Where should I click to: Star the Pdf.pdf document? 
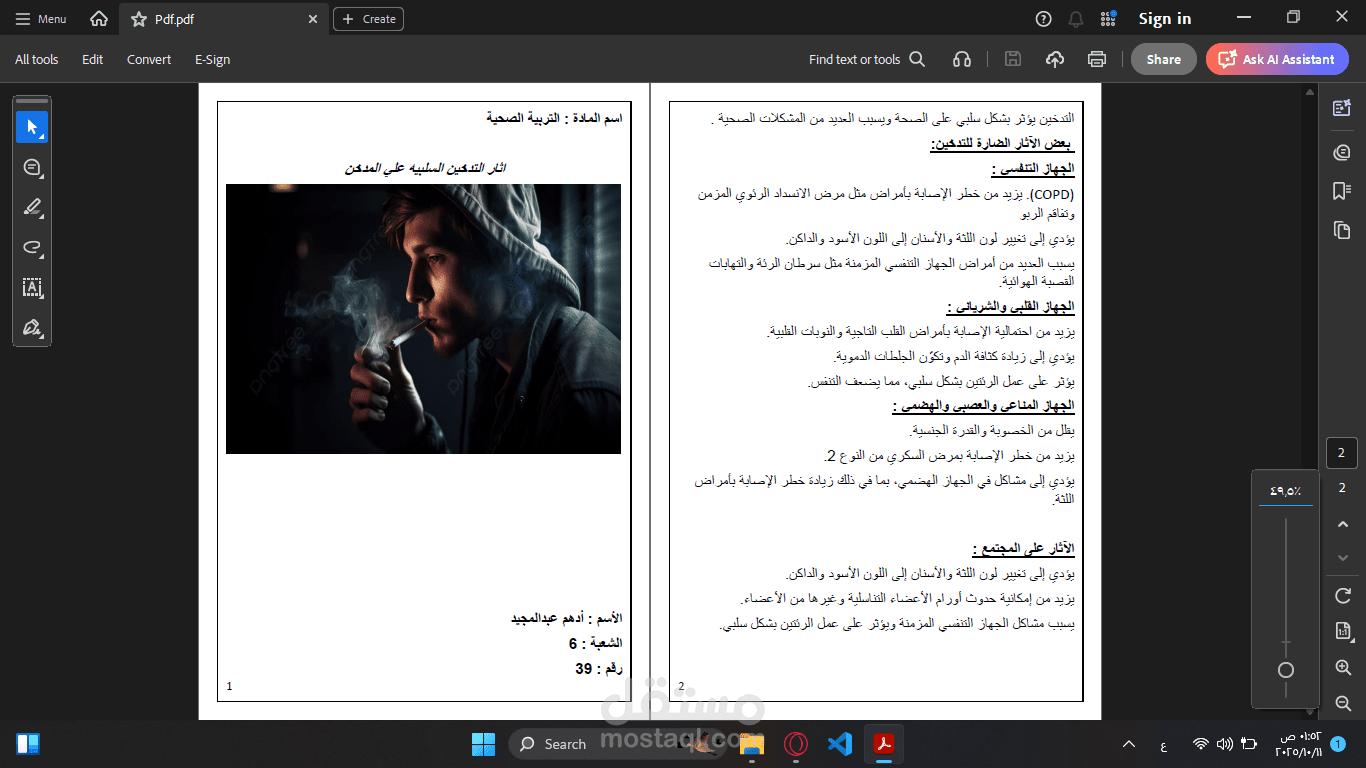pos(139,19)
